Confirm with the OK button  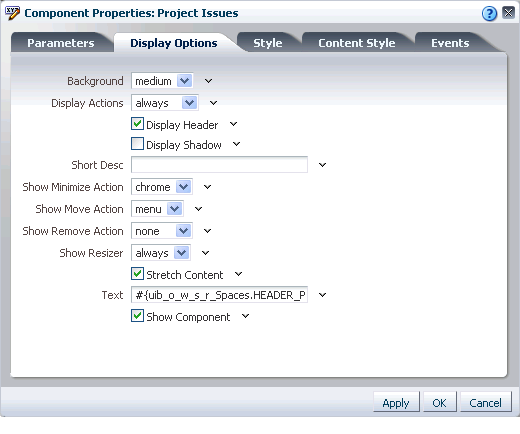tap(439, 403)
